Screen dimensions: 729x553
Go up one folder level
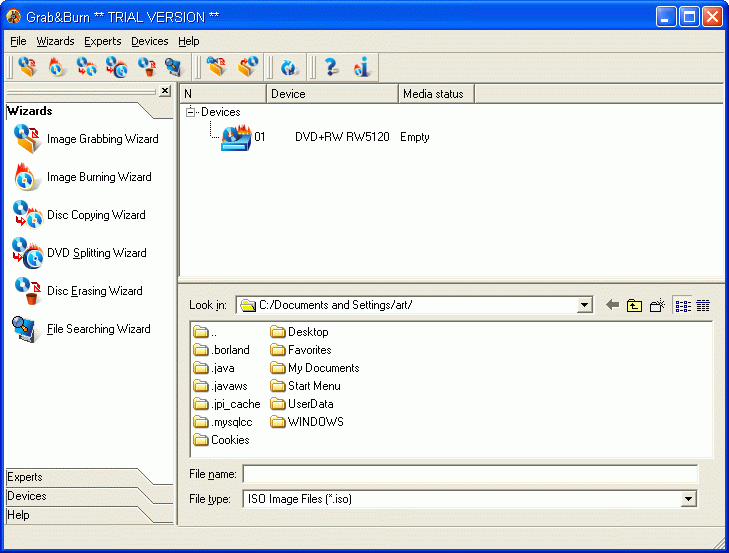point(634,305)
